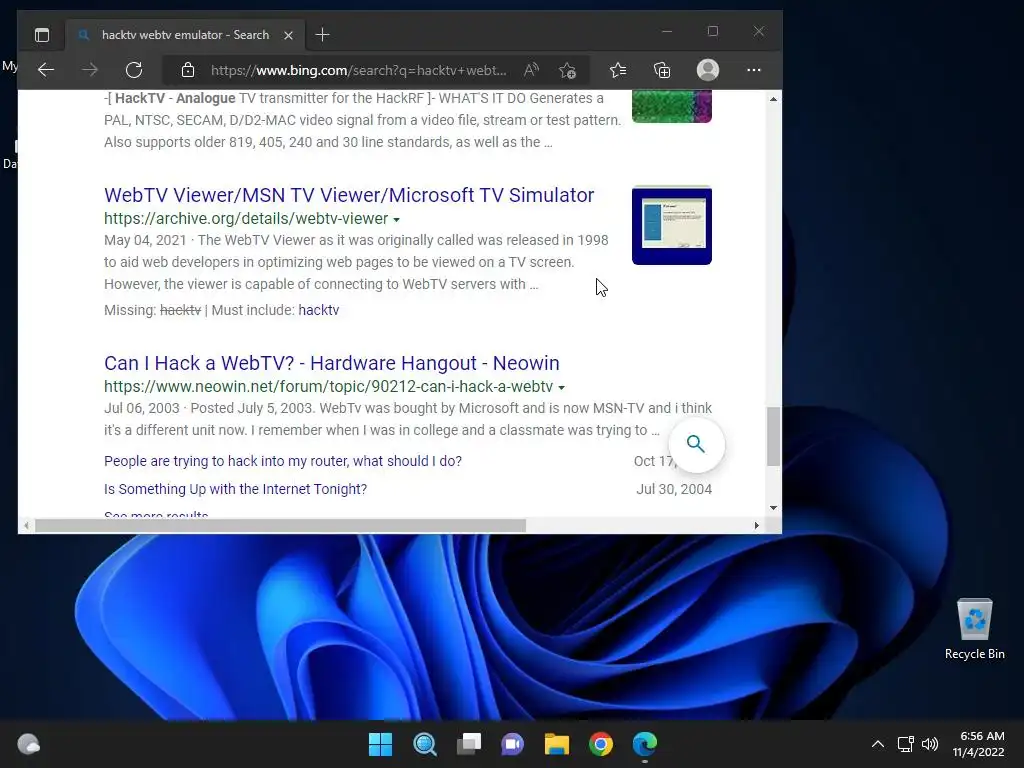Open network status tray icon
The height and width of the screenshot is (768, 1024).
[x=905, y=744]
